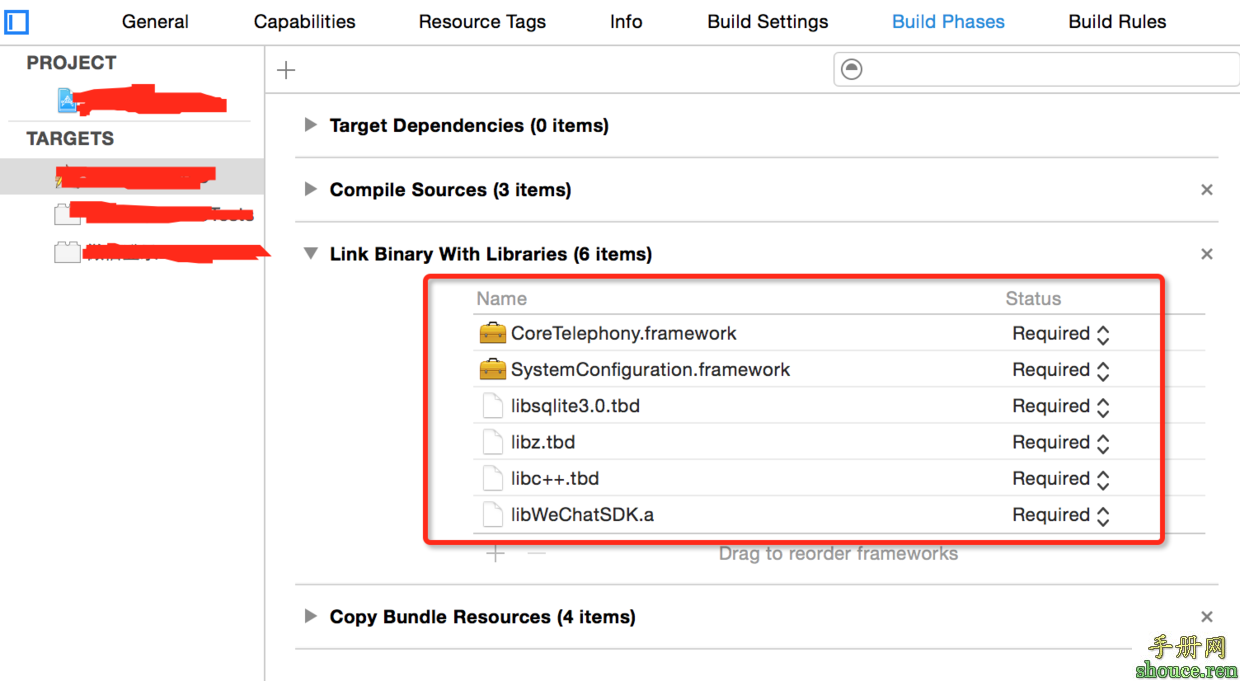Open the Capabilities tab
Screen dimensions: 1240x681
point(304,21)
